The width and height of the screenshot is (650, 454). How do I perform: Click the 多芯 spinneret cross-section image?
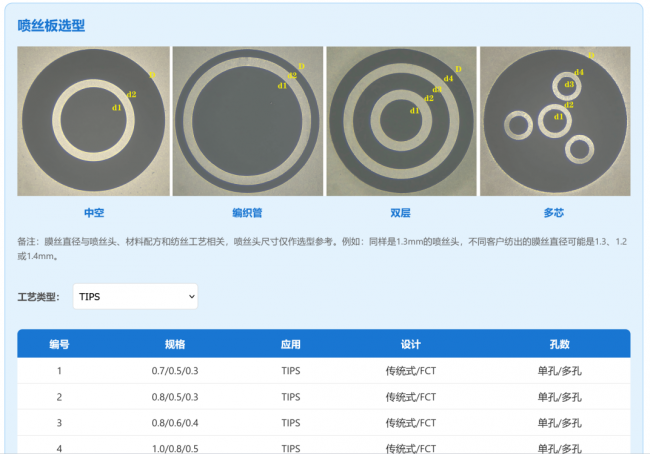click(x=555, y=121)
